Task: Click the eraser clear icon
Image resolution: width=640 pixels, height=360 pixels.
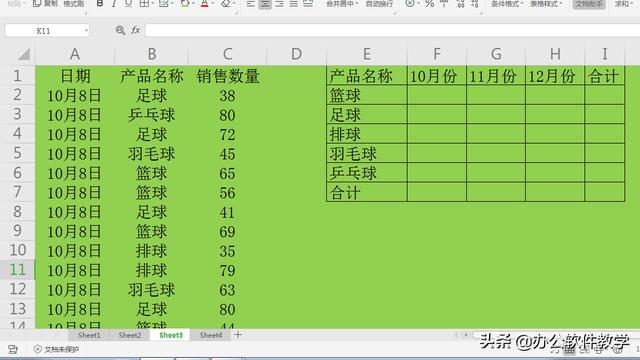Action: (x=225, y=4)
